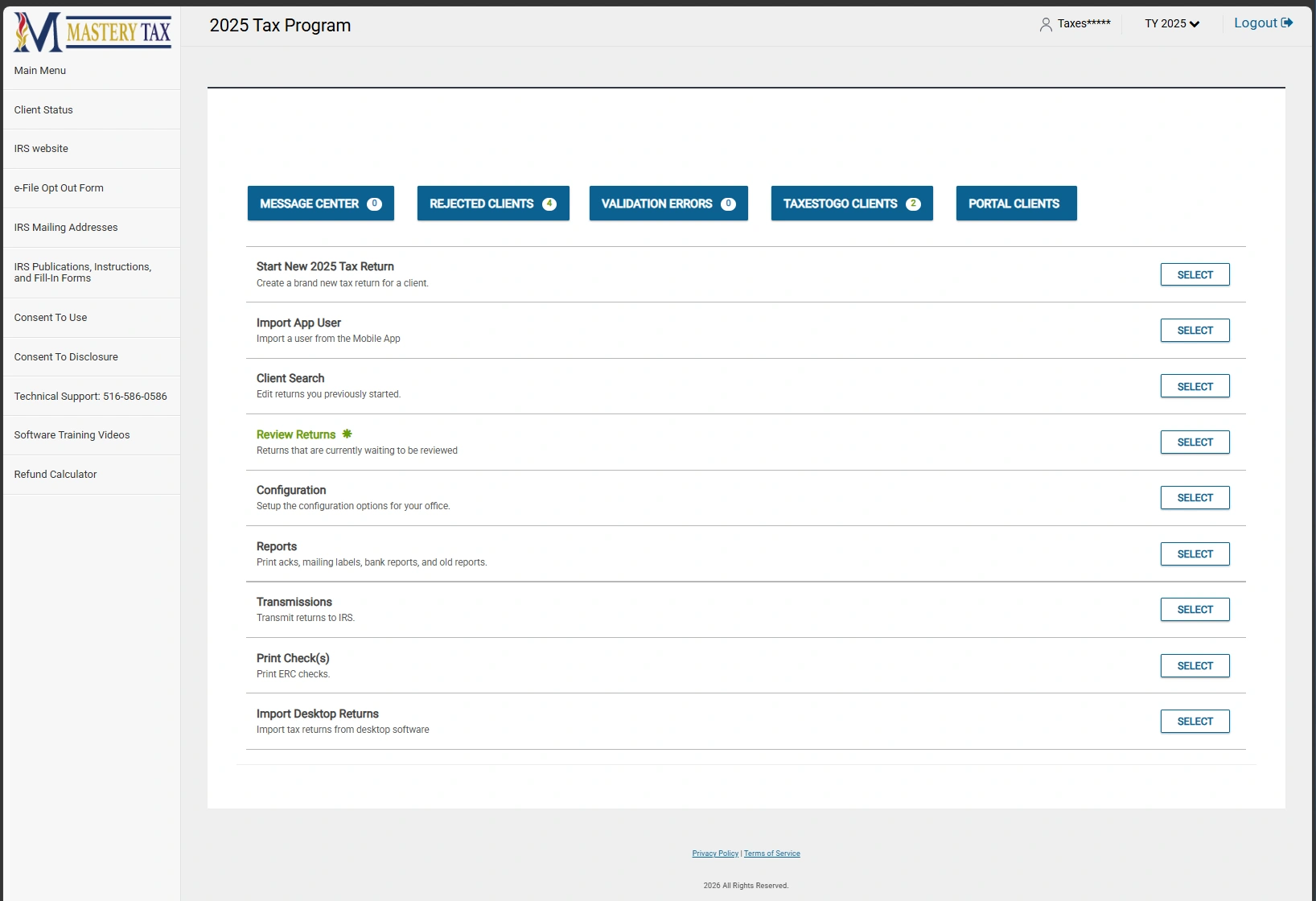The image size is (1316, 901).
Task: Click the user profile icon
Action: [x=1046, y=25]
